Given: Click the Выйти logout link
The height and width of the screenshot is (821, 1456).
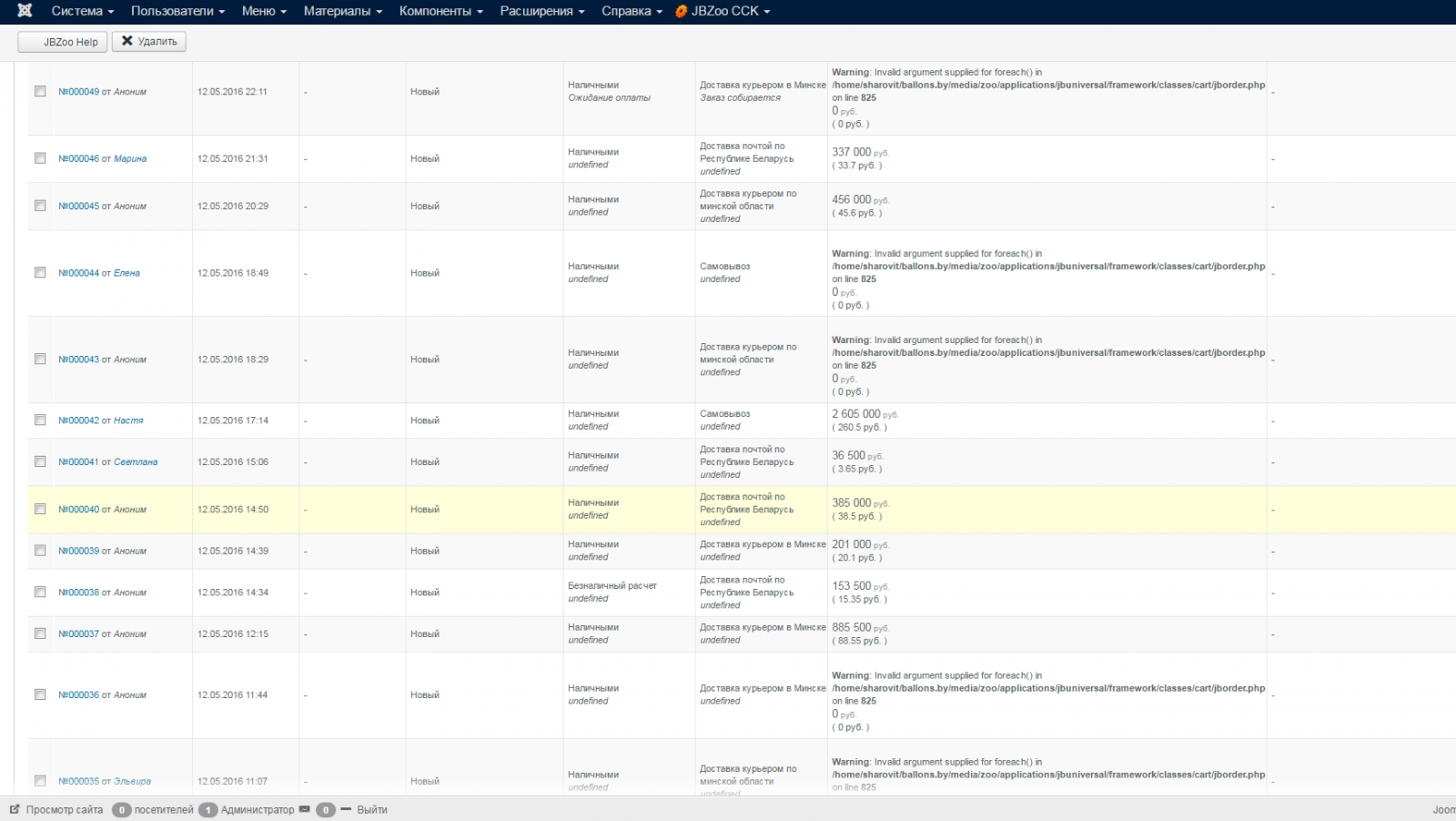Looking at the screenshot, I should (372, 810).
